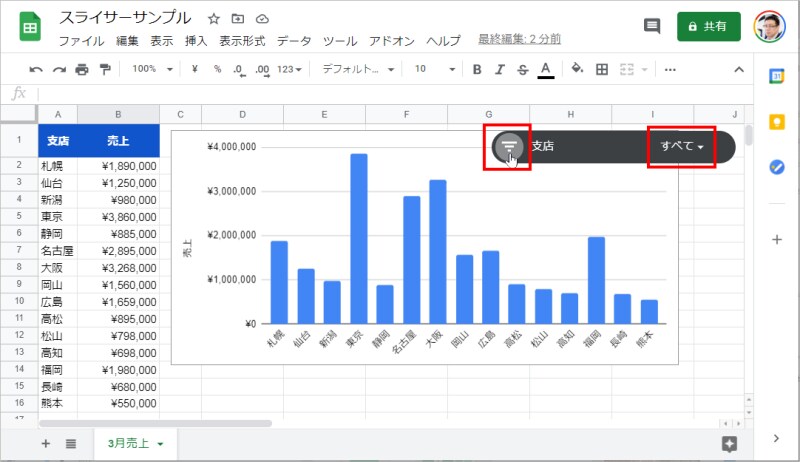Screen dimensions: 800x462
Task: Open the merge cells dropdown arrow
Action: (644, 69)
